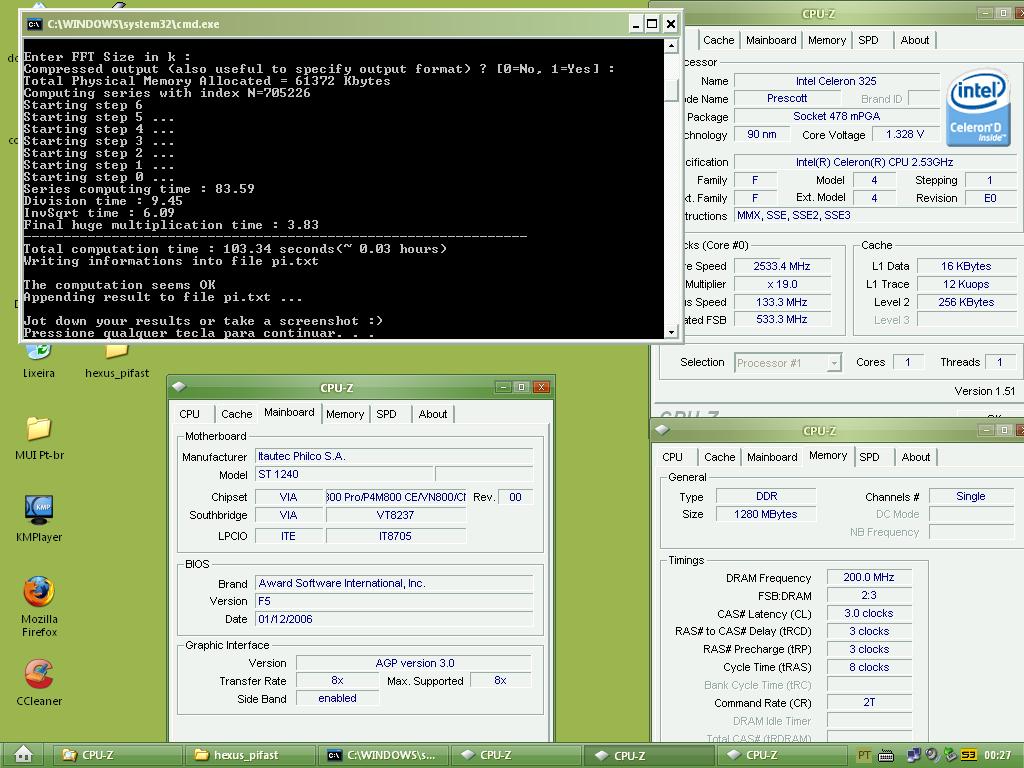Open Mainboard tab in top CPU-Z window
Viewport: 1024px width, 768px height.
(771, 40)
